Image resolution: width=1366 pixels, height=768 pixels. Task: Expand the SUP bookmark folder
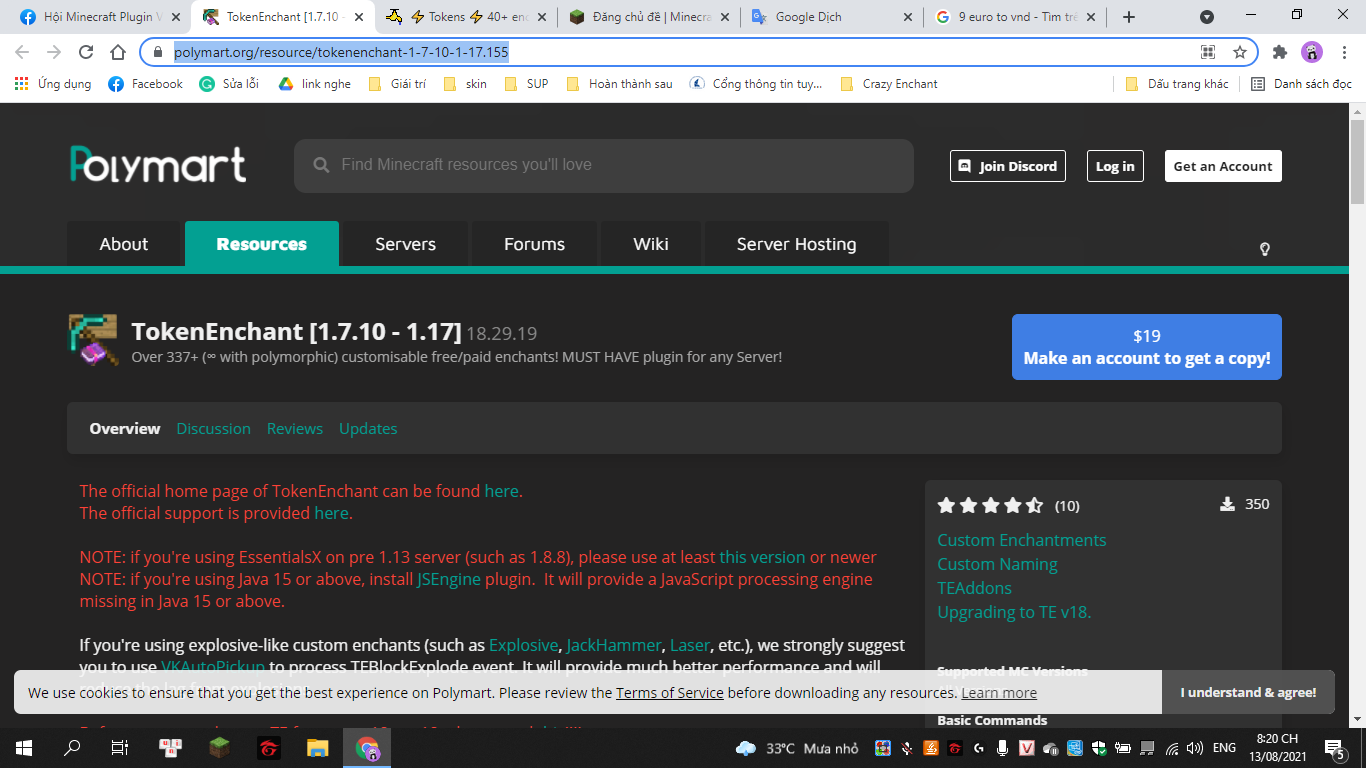tap(527, 84)
